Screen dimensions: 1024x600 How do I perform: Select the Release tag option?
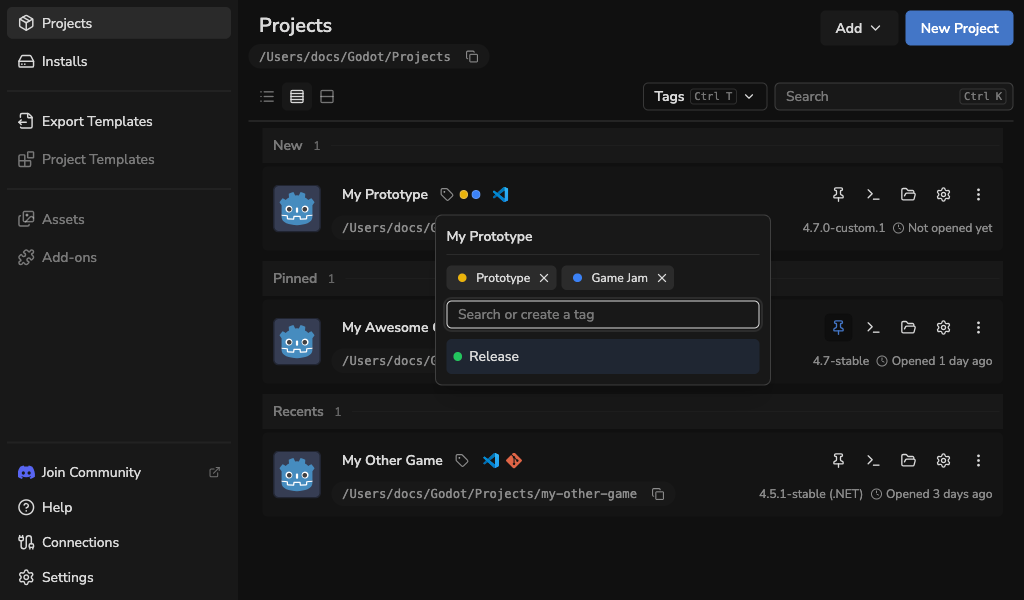[603, 356]
